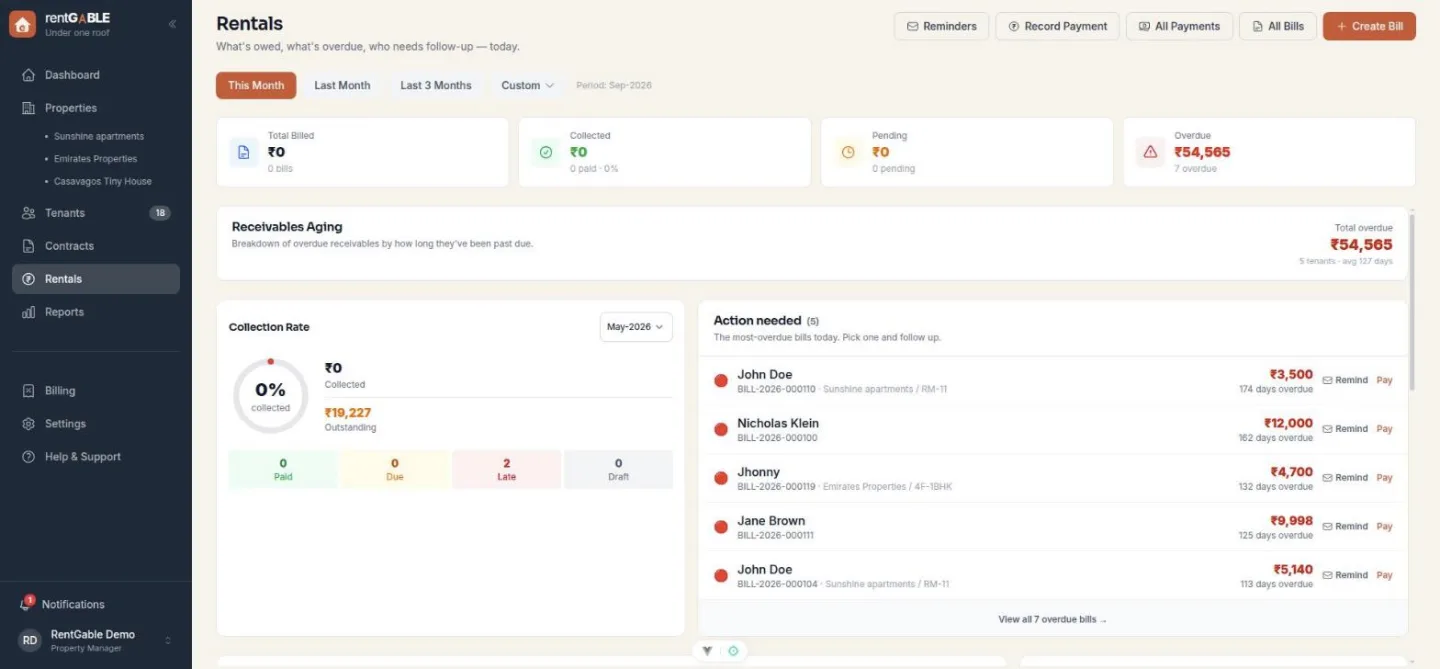This screenshot has height=669, width=1440.
Task: Open the May-2026 collection rate dropdown
Action: (636, 327)
